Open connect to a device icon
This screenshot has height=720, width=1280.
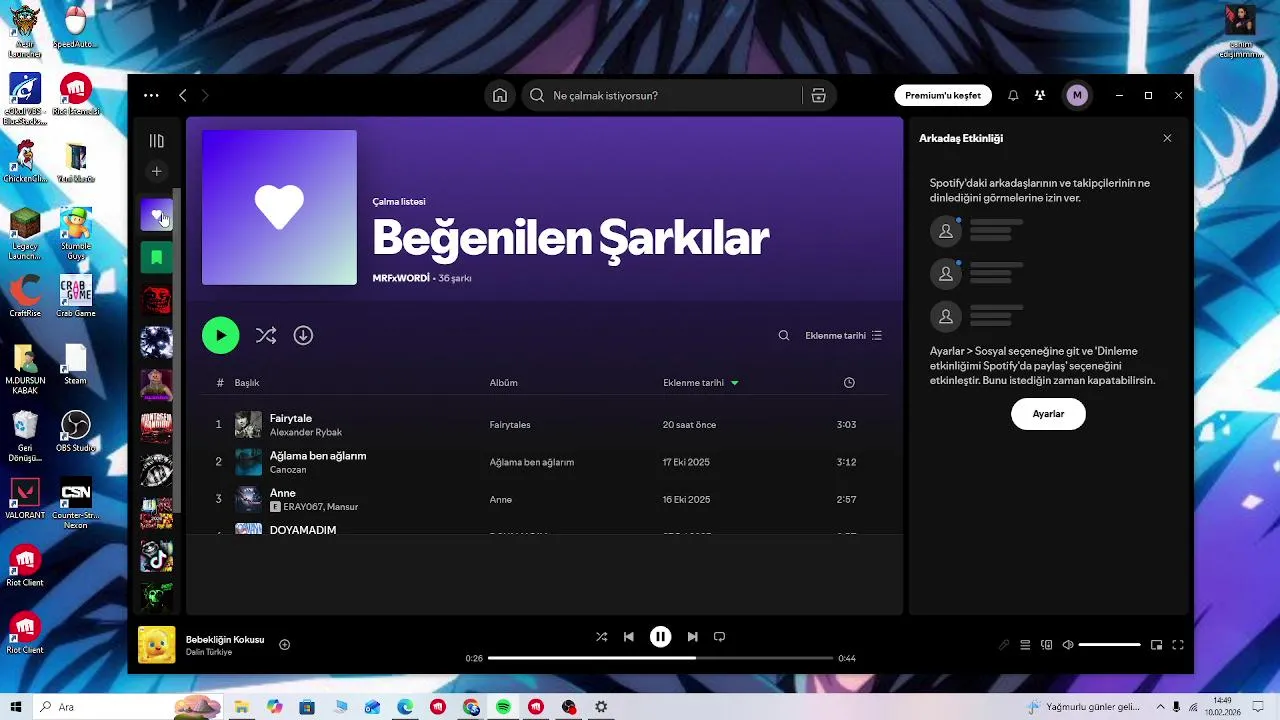click(1047, 645)
